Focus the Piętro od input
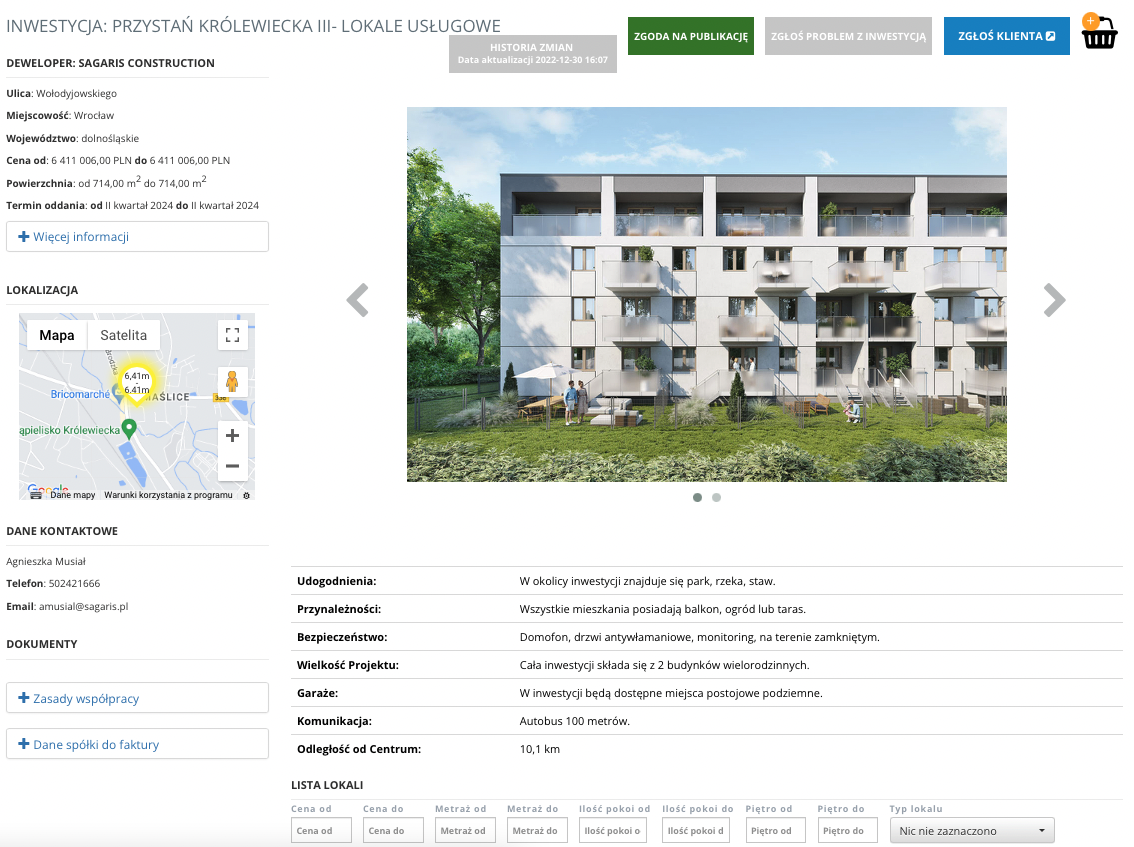 (x=775, y=830)
